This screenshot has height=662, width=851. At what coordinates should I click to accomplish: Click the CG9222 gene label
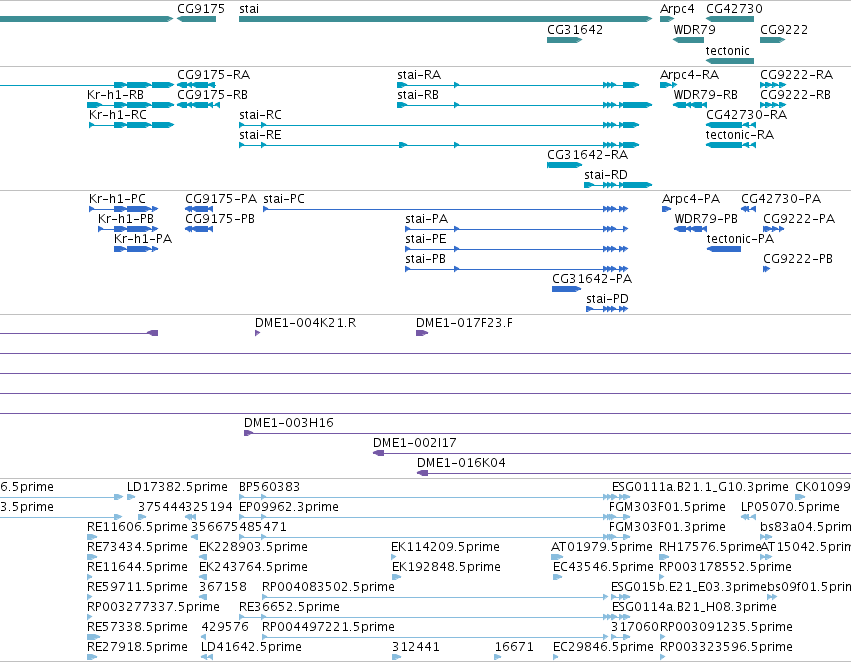(x=784, y=29)
